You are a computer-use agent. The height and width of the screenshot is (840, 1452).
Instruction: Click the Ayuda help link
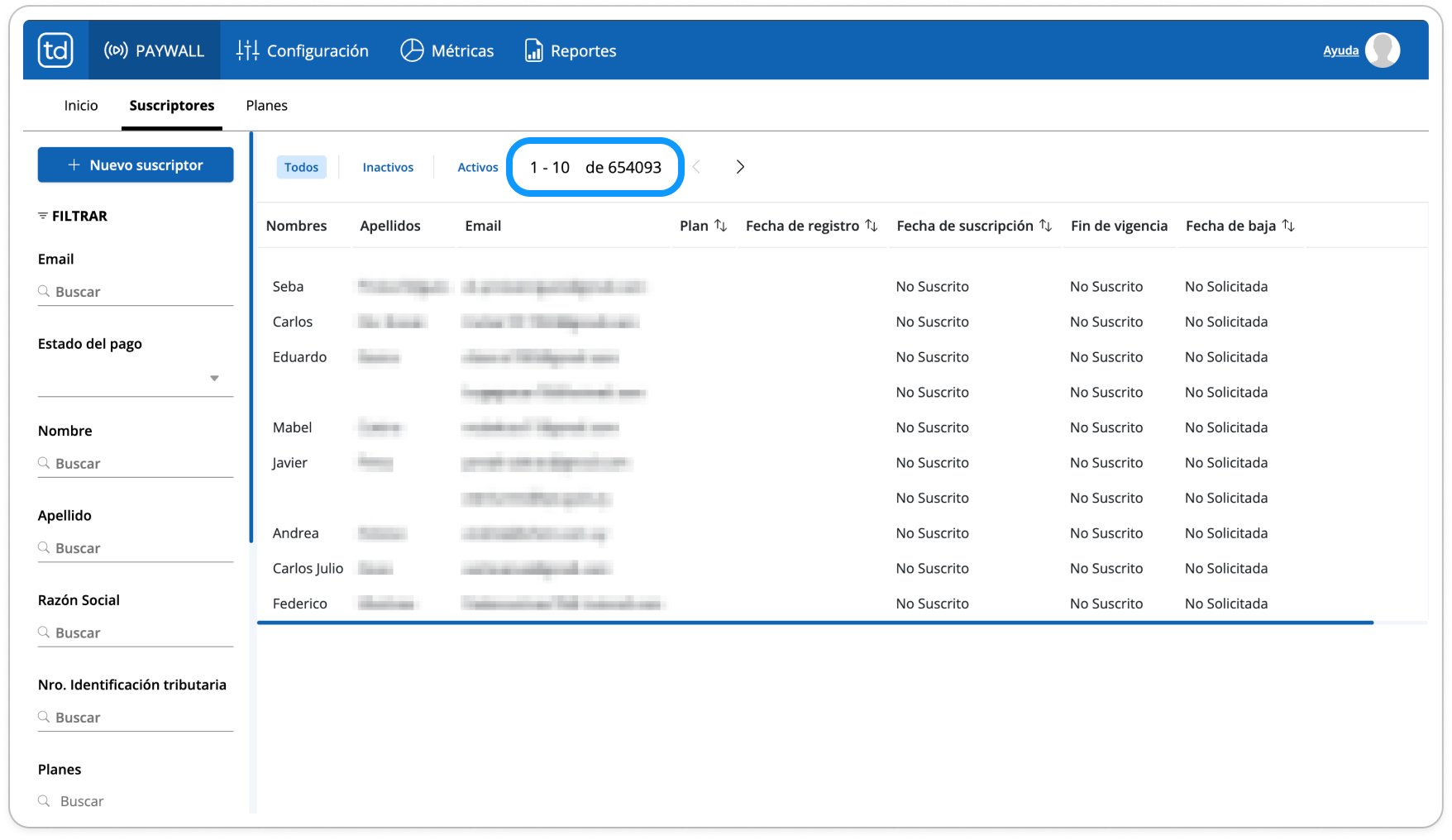tap(1340, 50)
